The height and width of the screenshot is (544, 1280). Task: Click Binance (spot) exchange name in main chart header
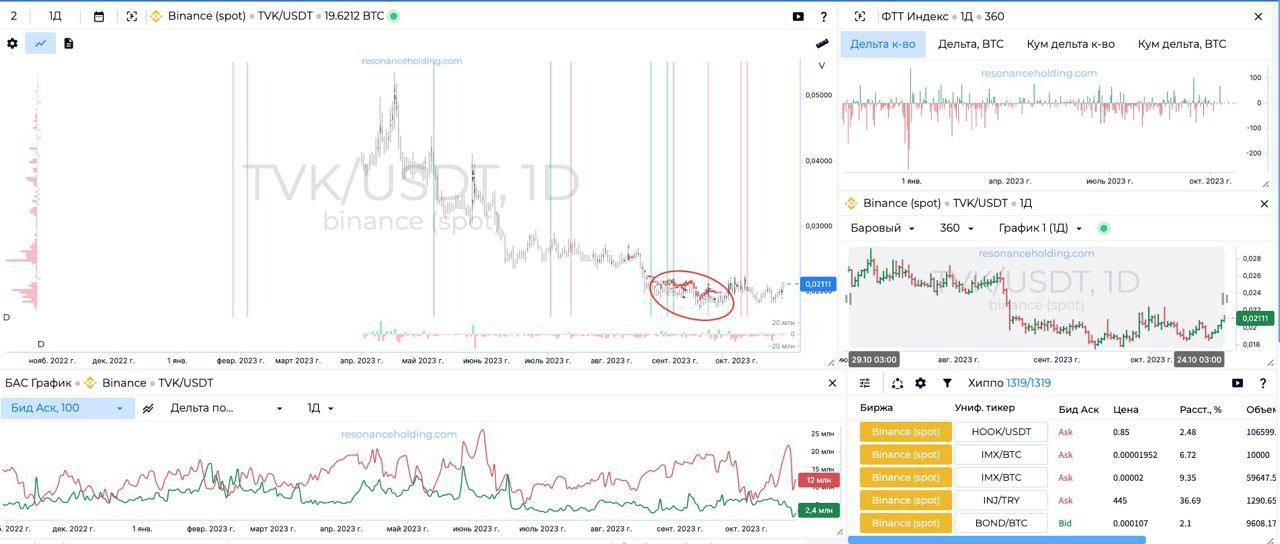point(207,17)
